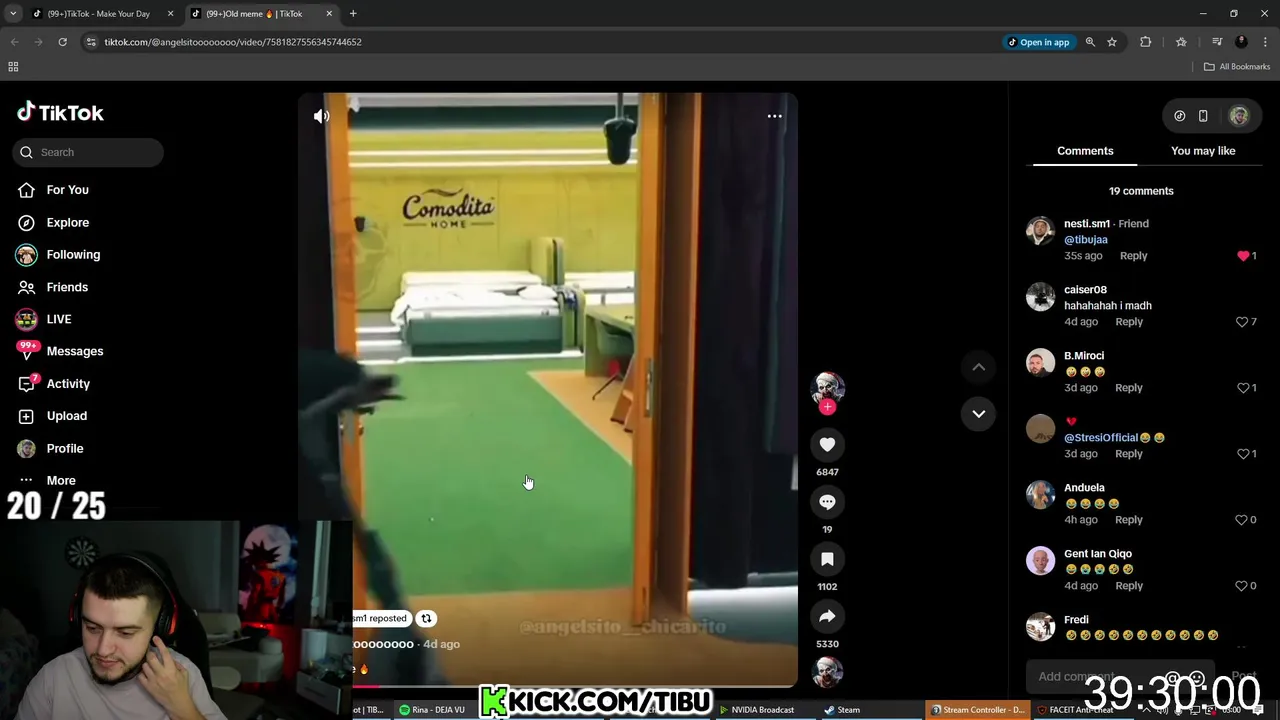Open Profile in sidebar

pos(64,449)
